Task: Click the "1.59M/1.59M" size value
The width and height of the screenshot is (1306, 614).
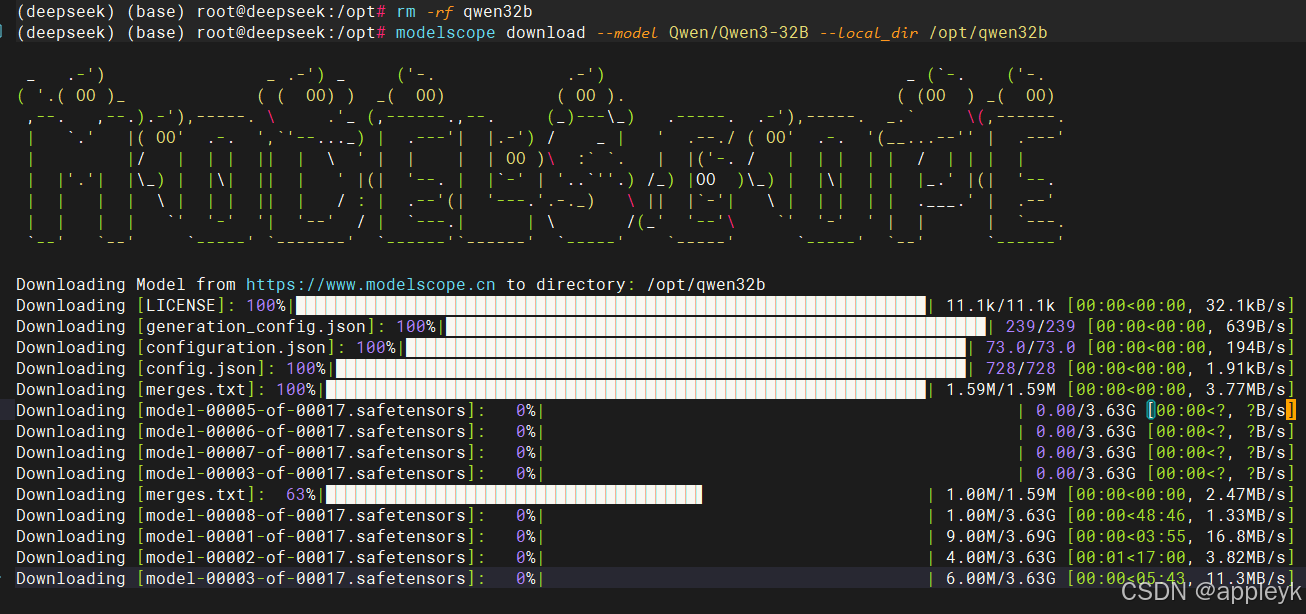Action: click(1001, 390)
